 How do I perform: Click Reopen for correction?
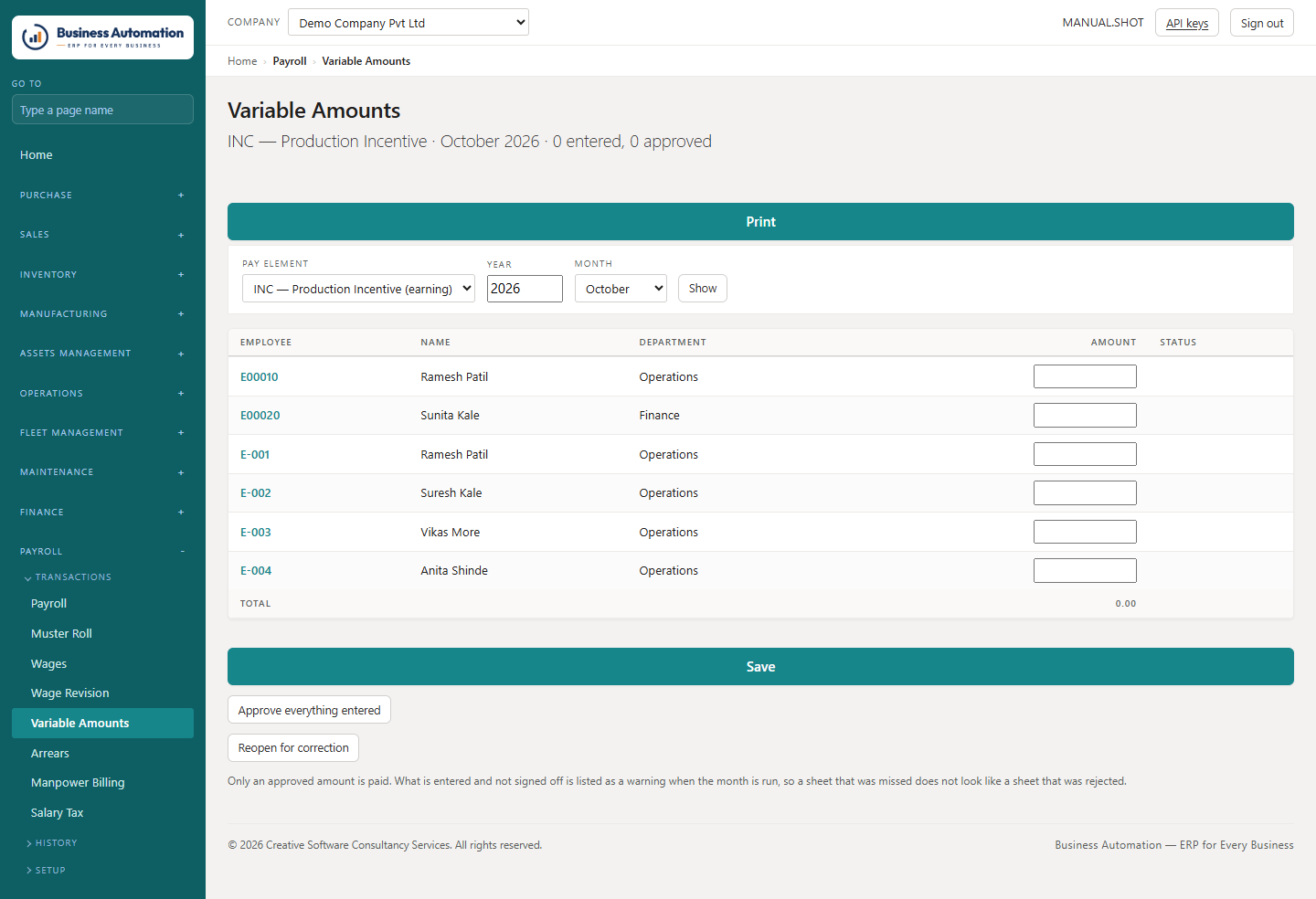(293, 747)
